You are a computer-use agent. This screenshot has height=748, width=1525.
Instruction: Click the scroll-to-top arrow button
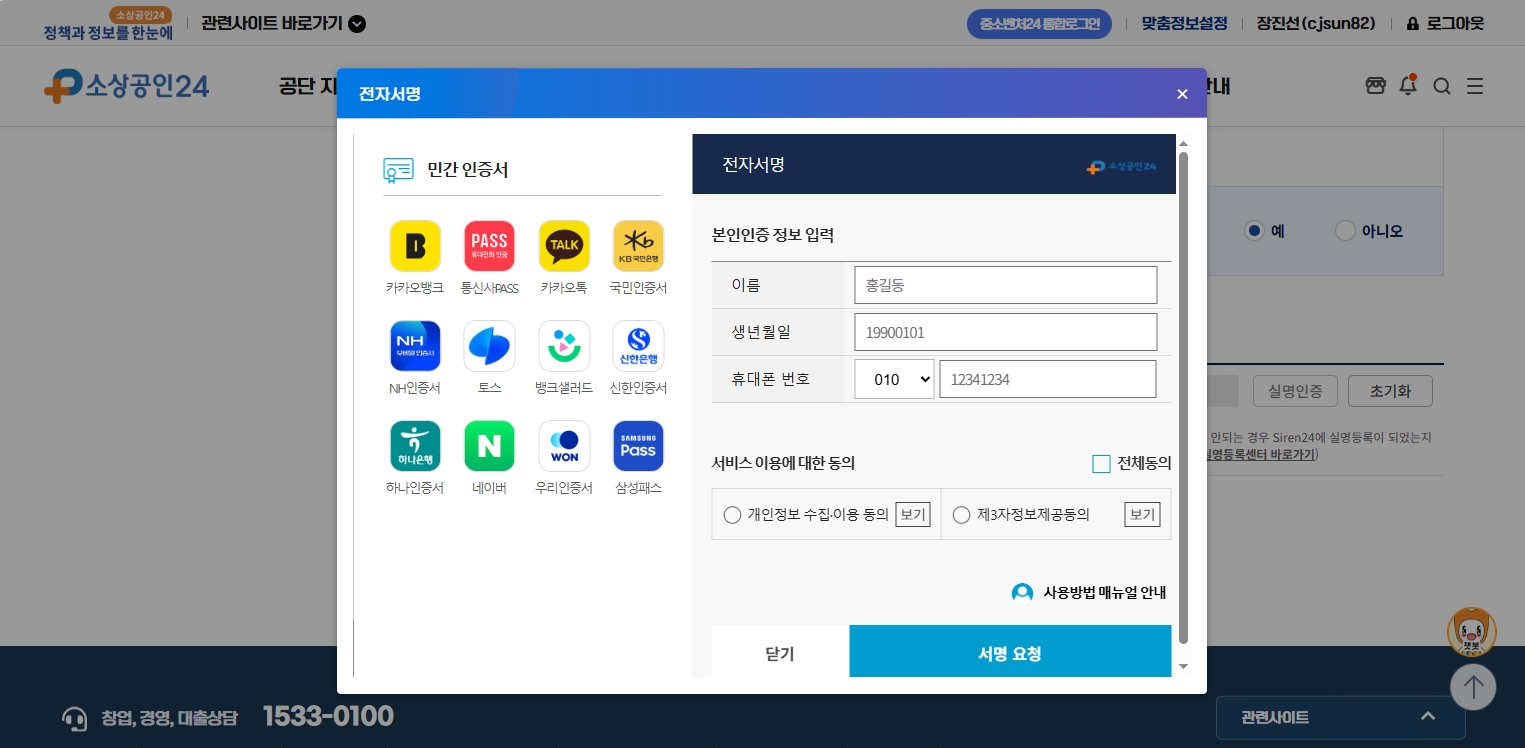[x=1473, y=687]
